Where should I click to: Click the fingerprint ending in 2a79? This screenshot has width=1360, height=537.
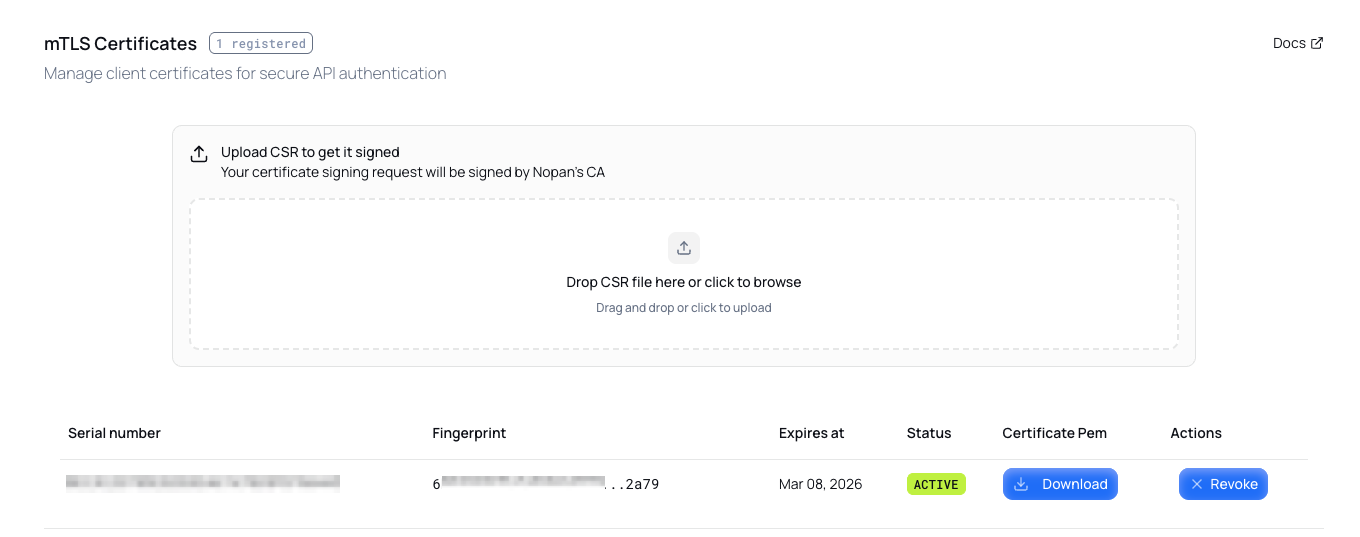[545, 484]
